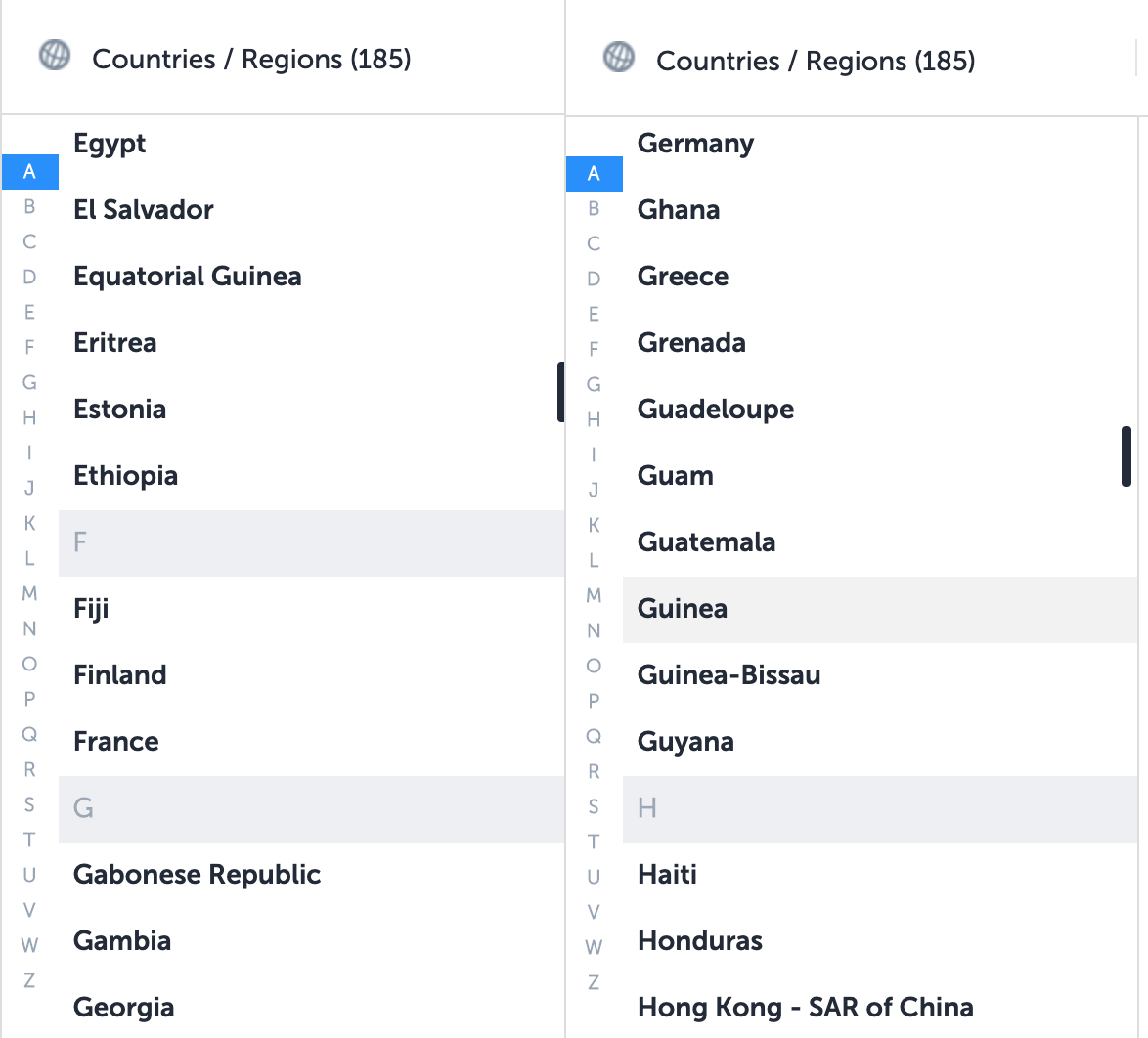Click the left list scrollbar thumb
The width and height of the screenshot is (1148, 1038).
pyautogui.click(x=560, y=391)
